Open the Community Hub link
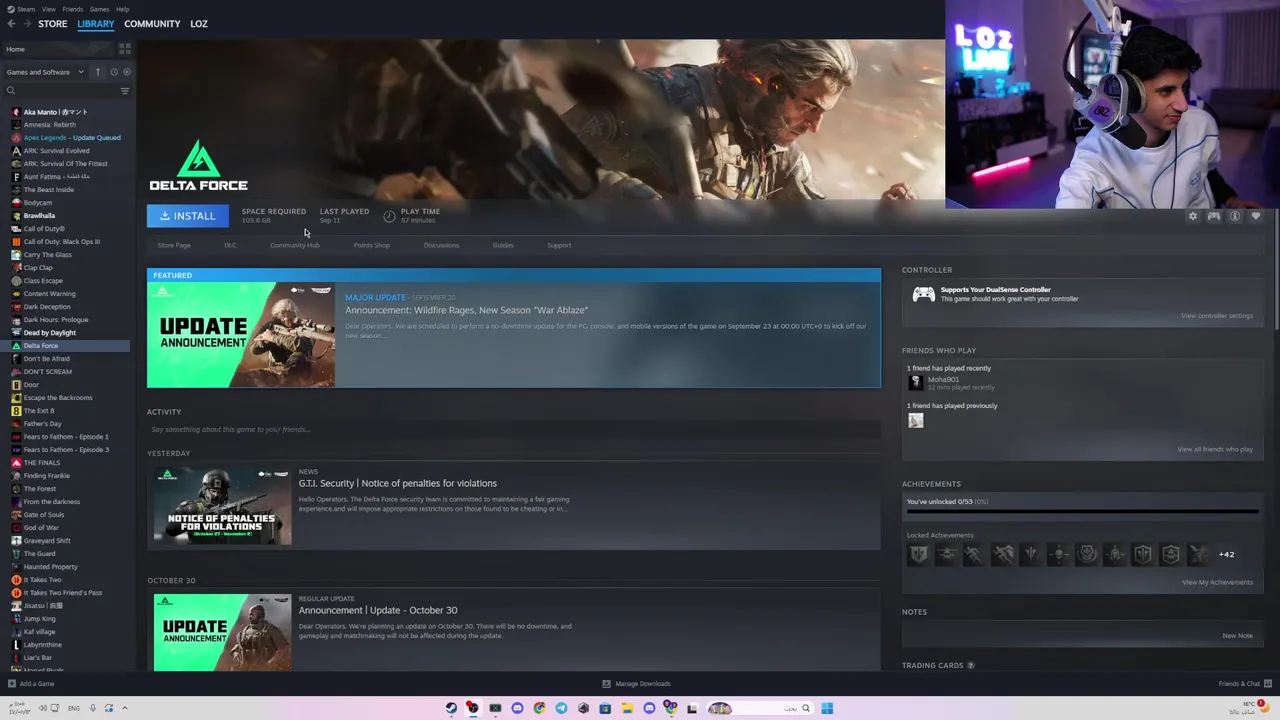The height and width of the screenshot is (720, 1280). (295, 245)
